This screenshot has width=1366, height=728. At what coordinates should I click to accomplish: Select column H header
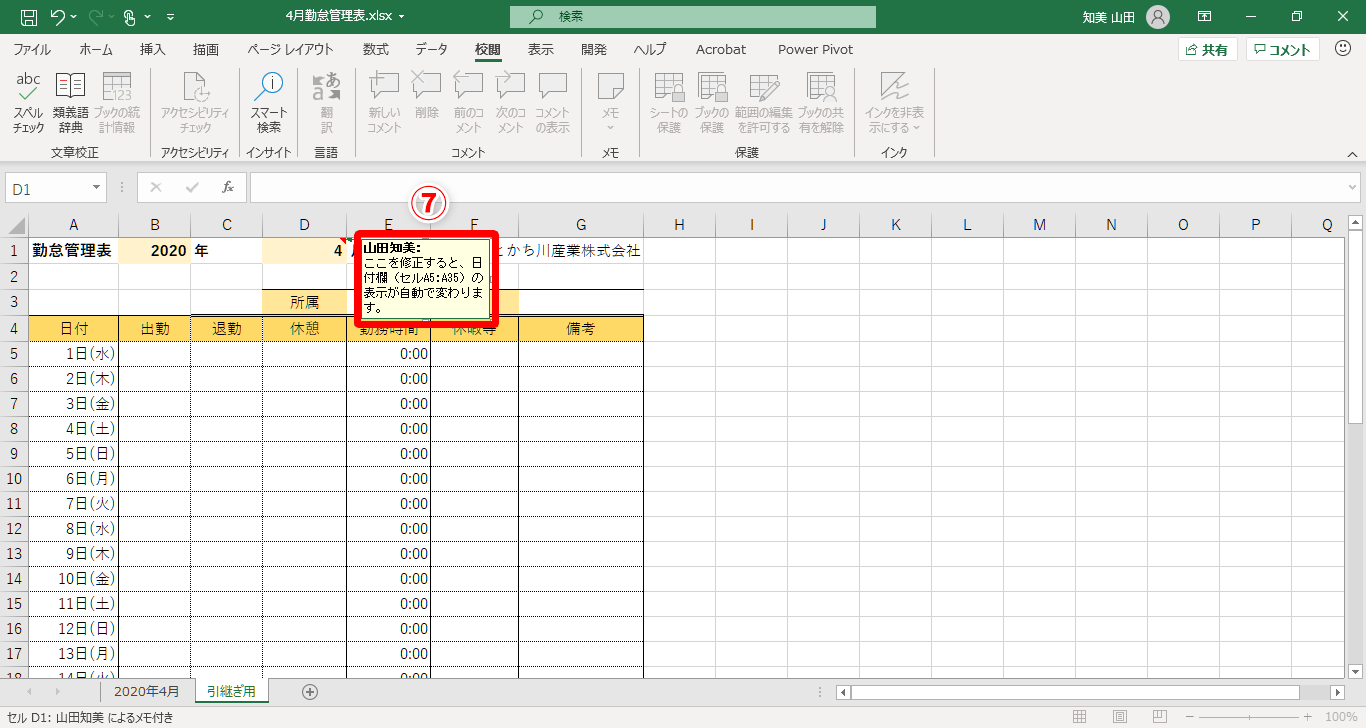(679, 225)
